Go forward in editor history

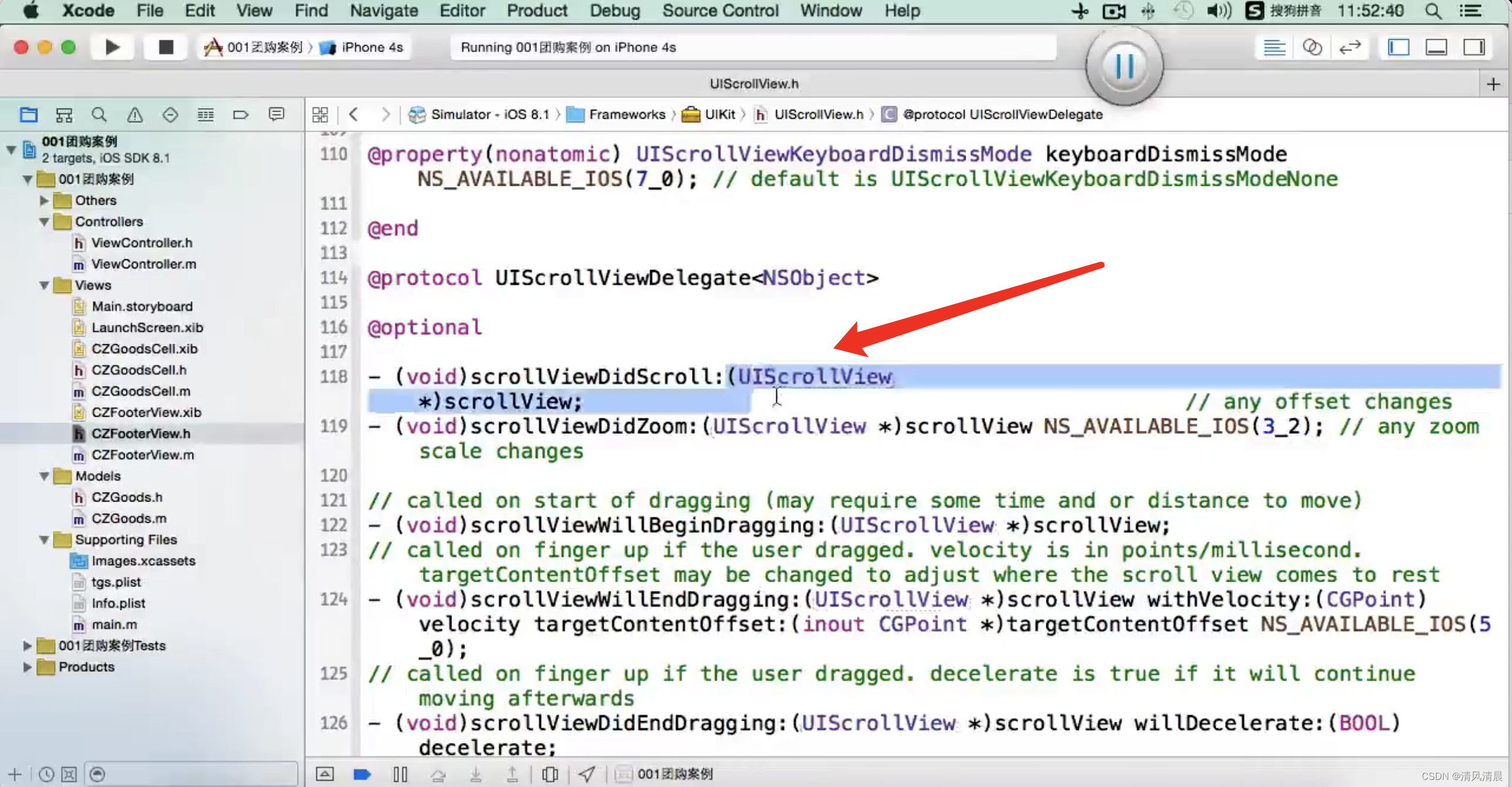(386, 114)
